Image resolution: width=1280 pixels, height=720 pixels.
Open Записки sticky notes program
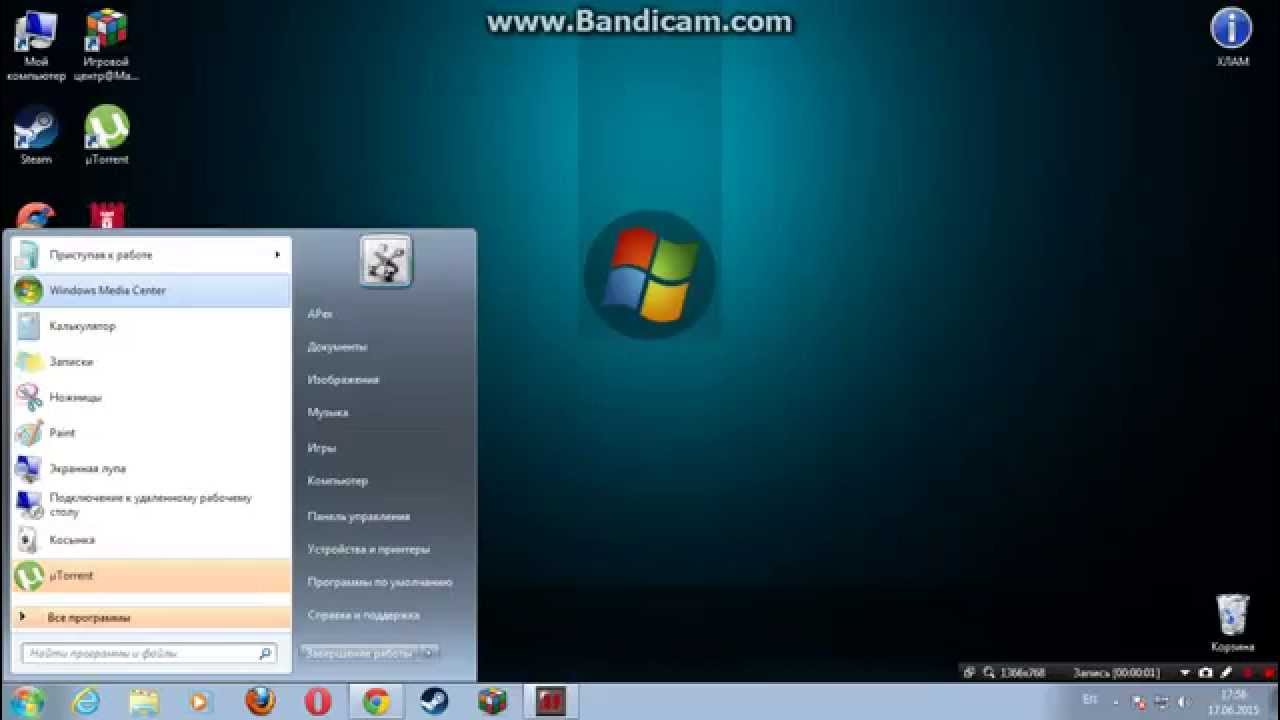[151, 362]
